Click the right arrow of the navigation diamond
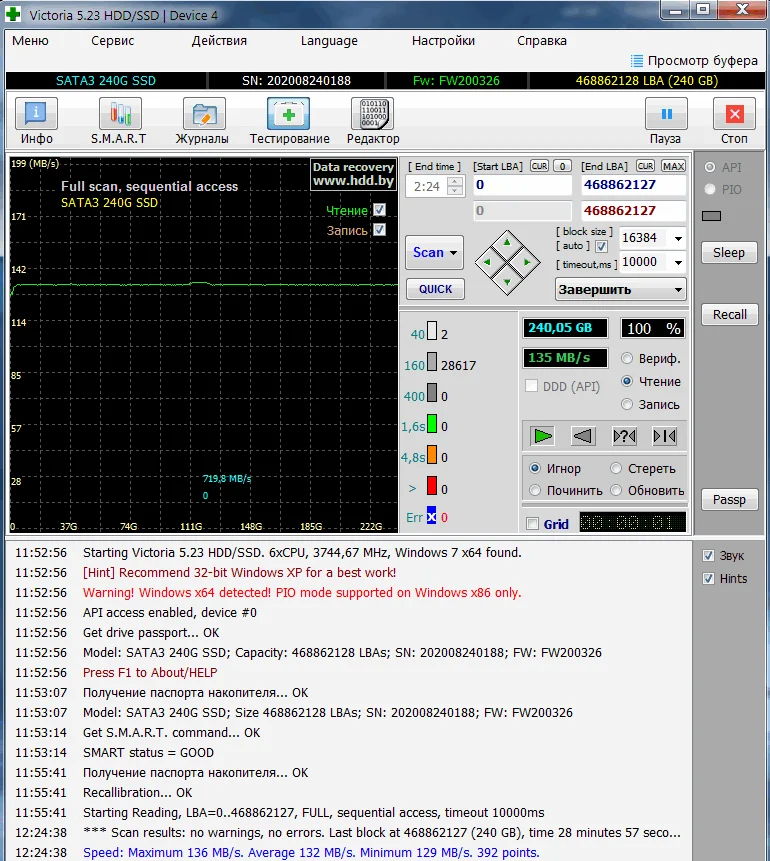Viewport: 770px width, 861px height. tap(527, 262)
